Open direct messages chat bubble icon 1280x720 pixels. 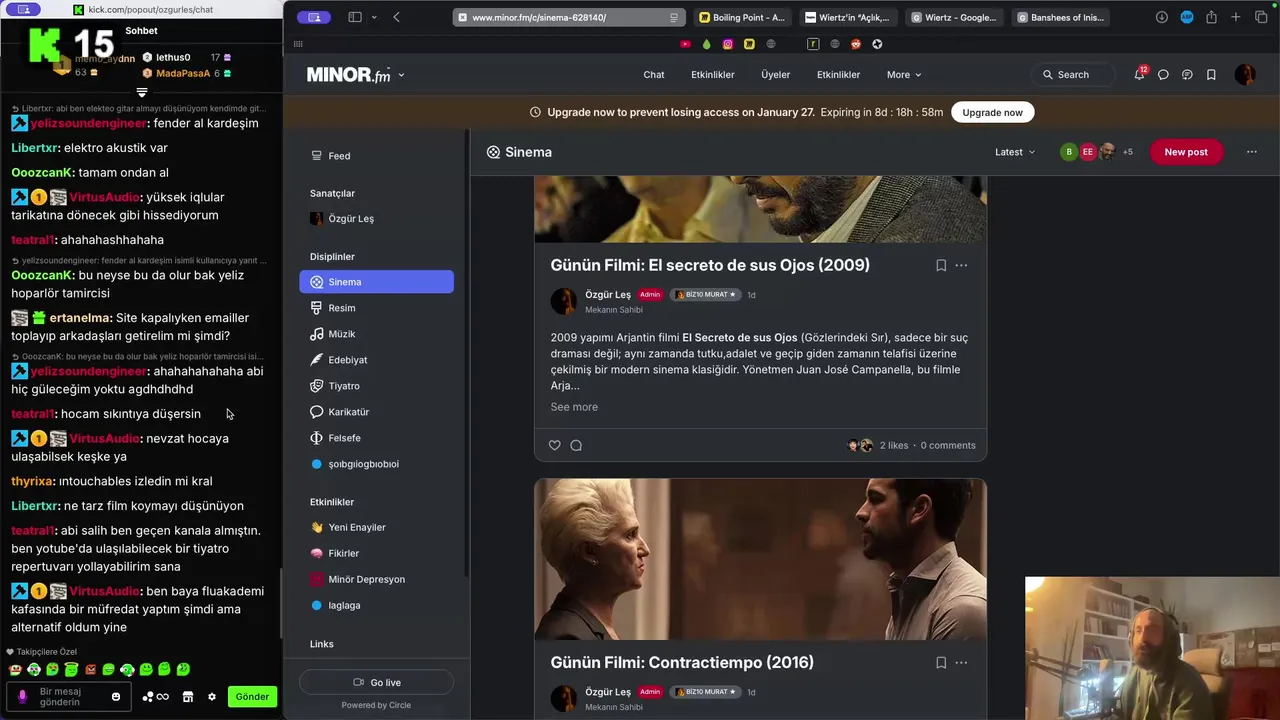1163,75
